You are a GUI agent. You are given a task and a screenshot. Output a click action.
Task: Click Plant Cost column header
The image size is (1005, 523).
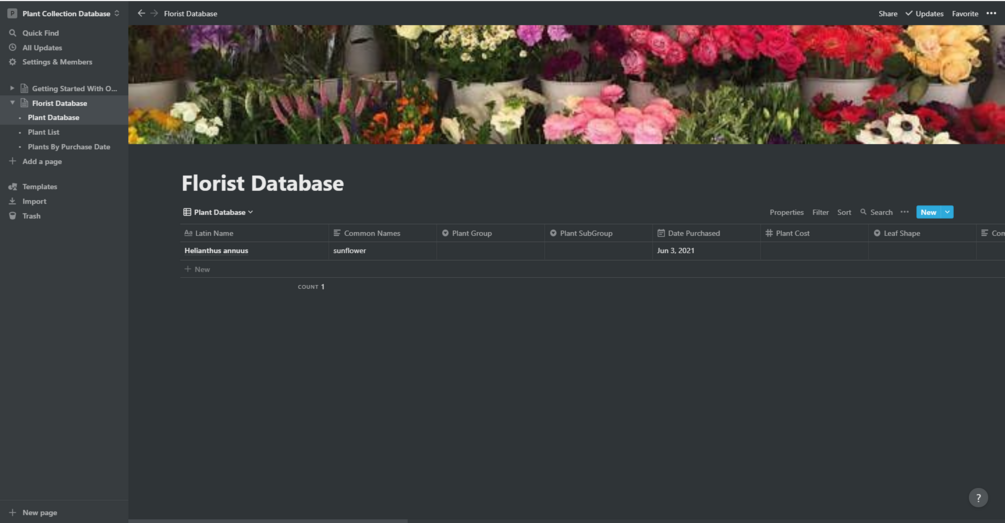click(x=814, y=233)
